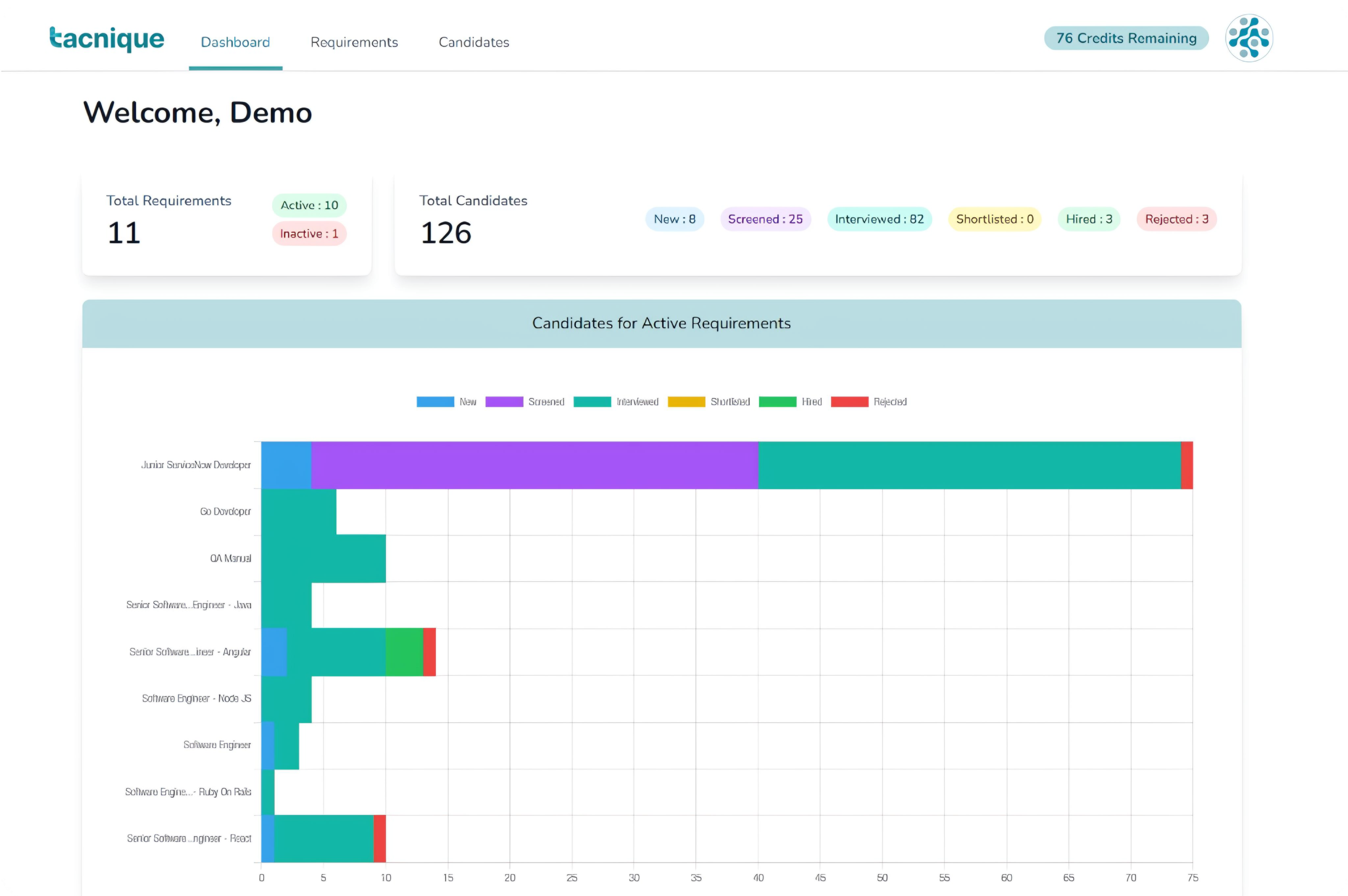Toggle the New legend blue swatch
Image resolution: width=1348 pixels, height=896 pixels.
point(435,402)
